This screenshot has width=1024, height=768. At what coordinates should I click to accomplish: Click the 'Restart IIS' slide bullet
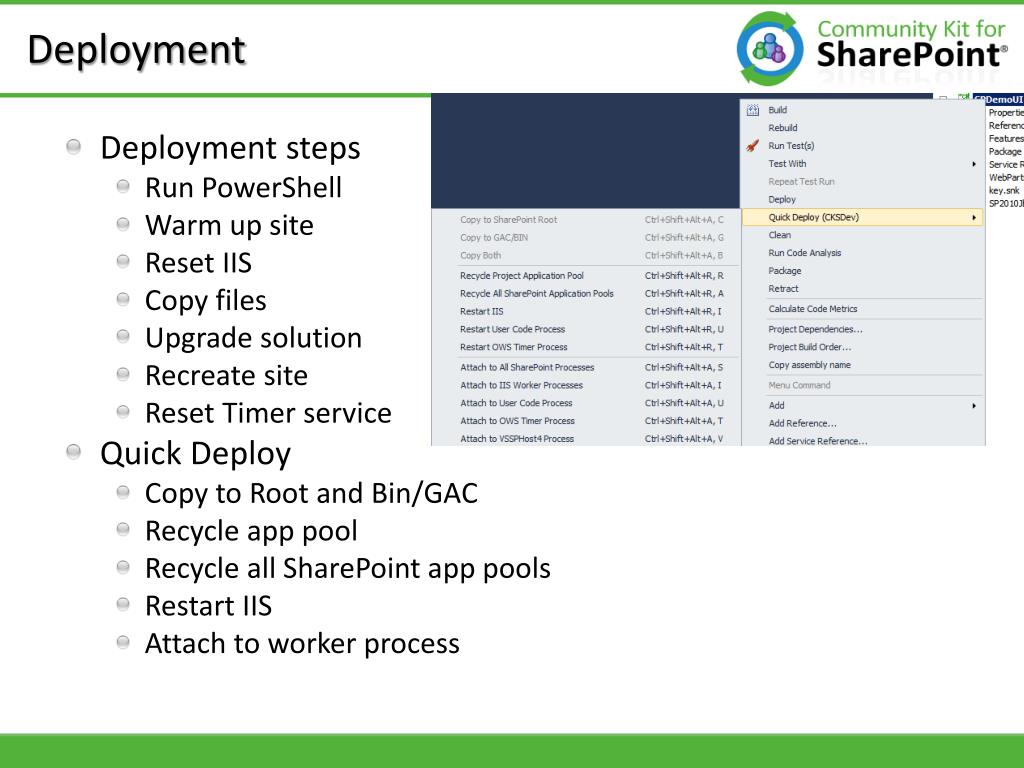click(x=208, y=605)
